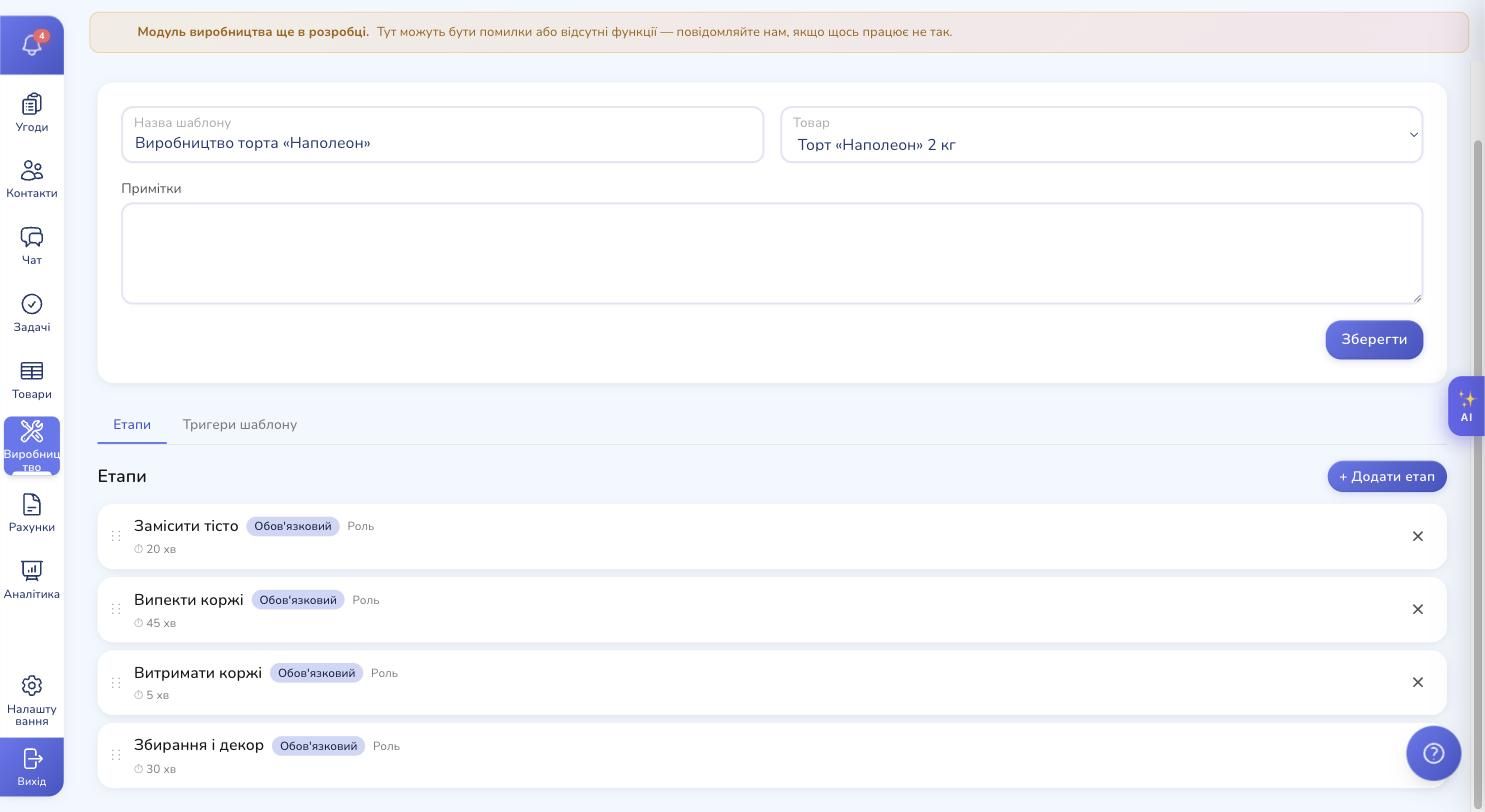Open Рахунки in the sidebar

coord(32,513)
